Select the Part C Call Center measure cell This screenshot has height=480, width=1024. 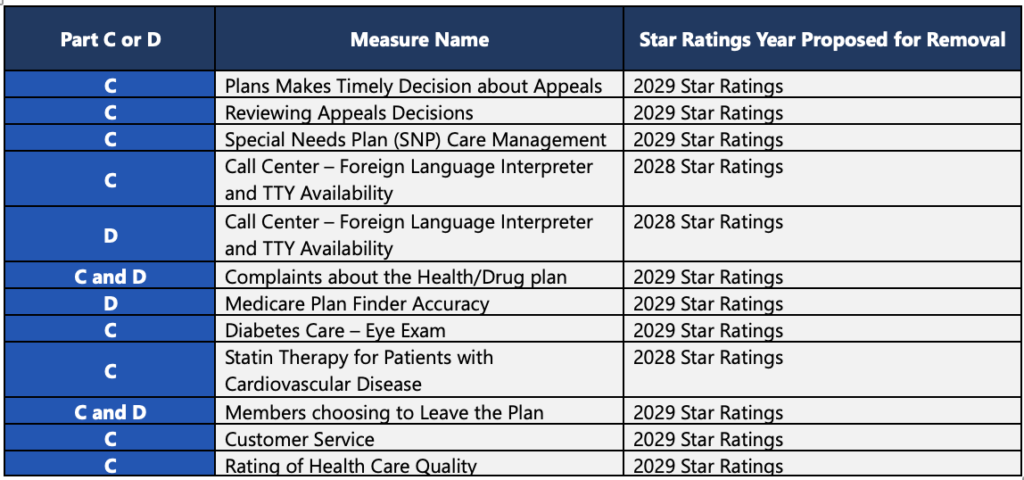tap(409, 180)
